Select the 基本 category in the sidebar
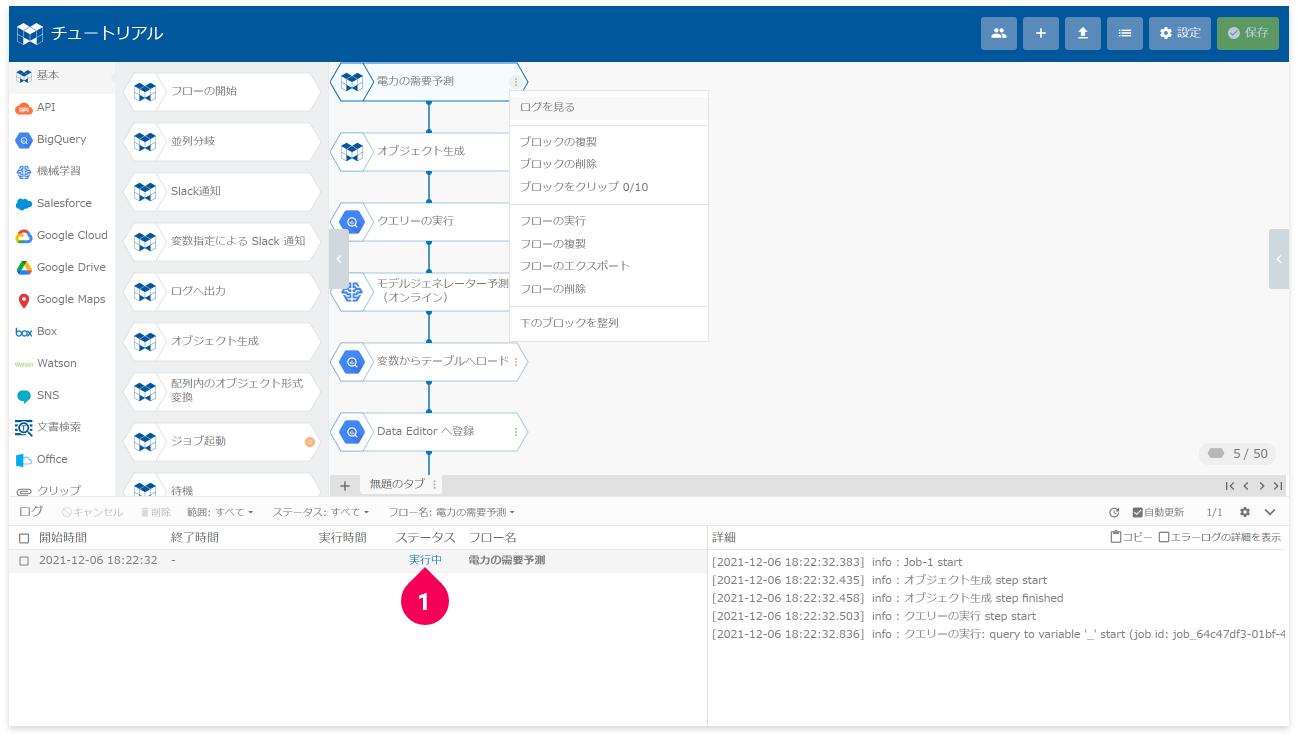This screenshot has height=738, width=1298. pyautogui.click(x=62, y=76)
